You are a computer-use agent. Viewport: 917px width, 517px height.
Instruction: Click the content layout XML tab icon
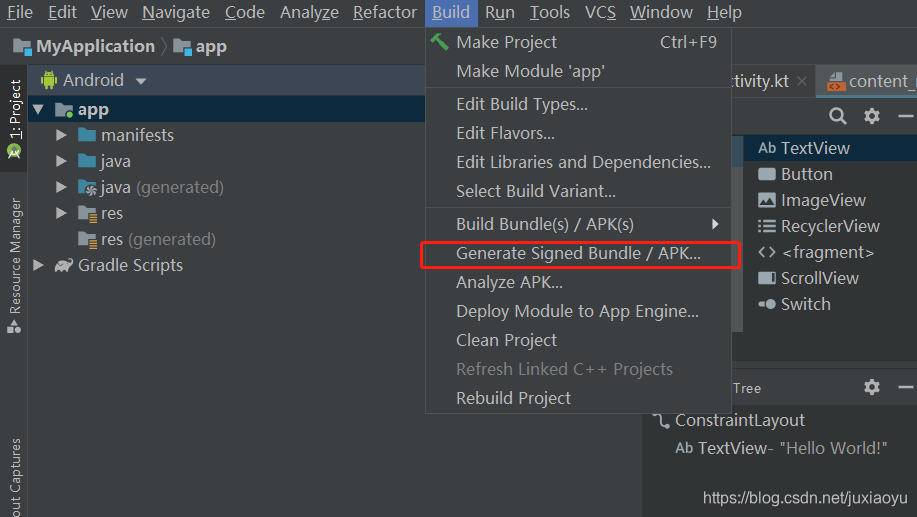(x=836, y=82)
